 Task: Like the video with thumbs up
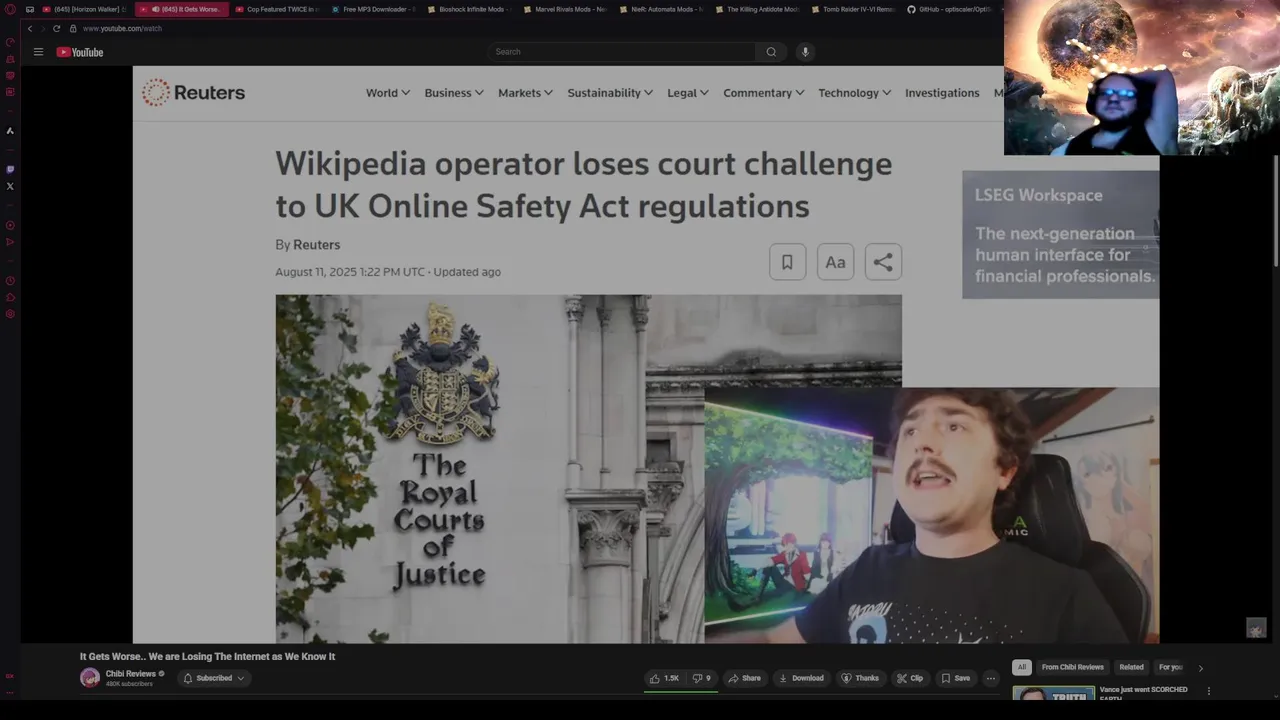click(664, 678)
